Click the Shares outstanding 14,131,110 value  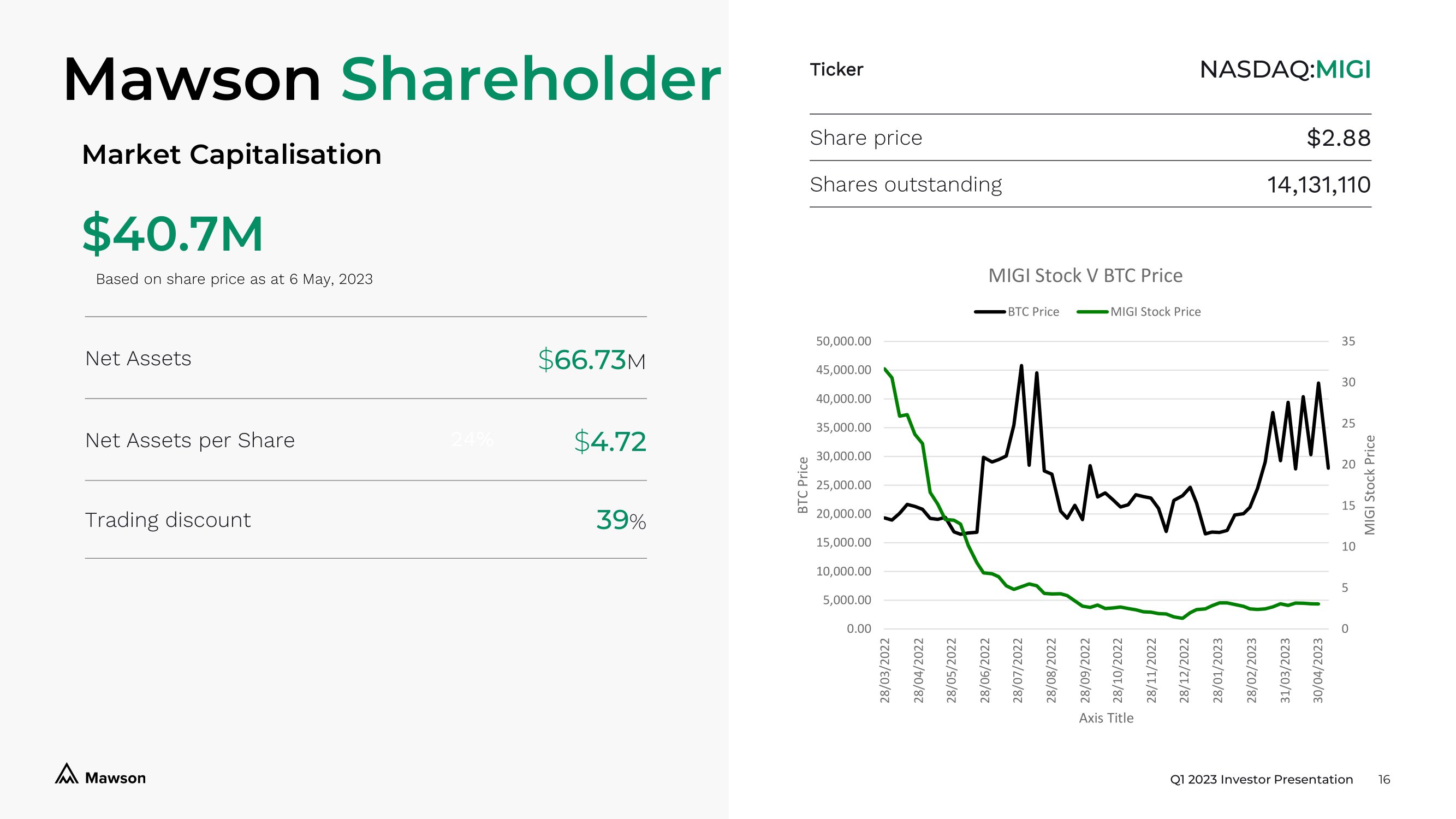1318,185
